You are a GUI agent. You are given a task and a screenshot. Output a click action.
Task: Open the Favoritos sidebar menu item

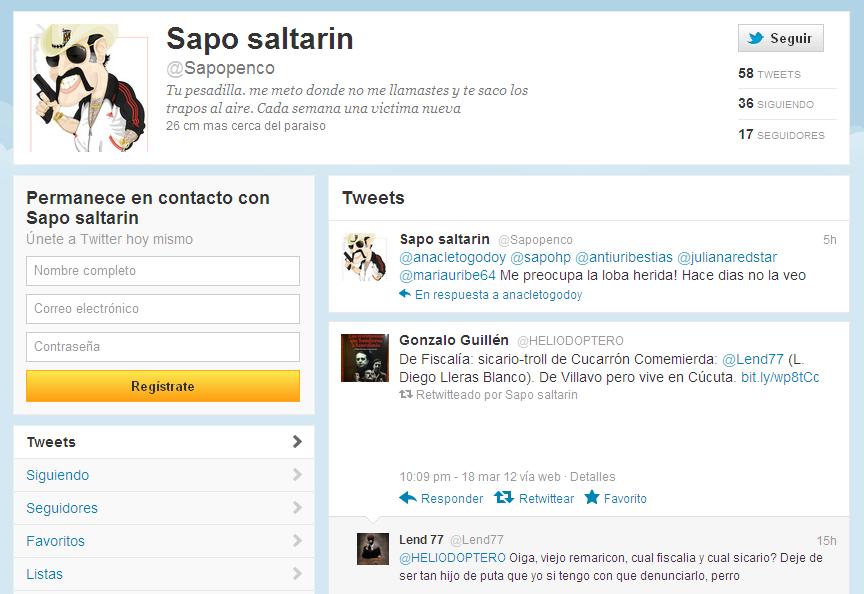point(164,541)
